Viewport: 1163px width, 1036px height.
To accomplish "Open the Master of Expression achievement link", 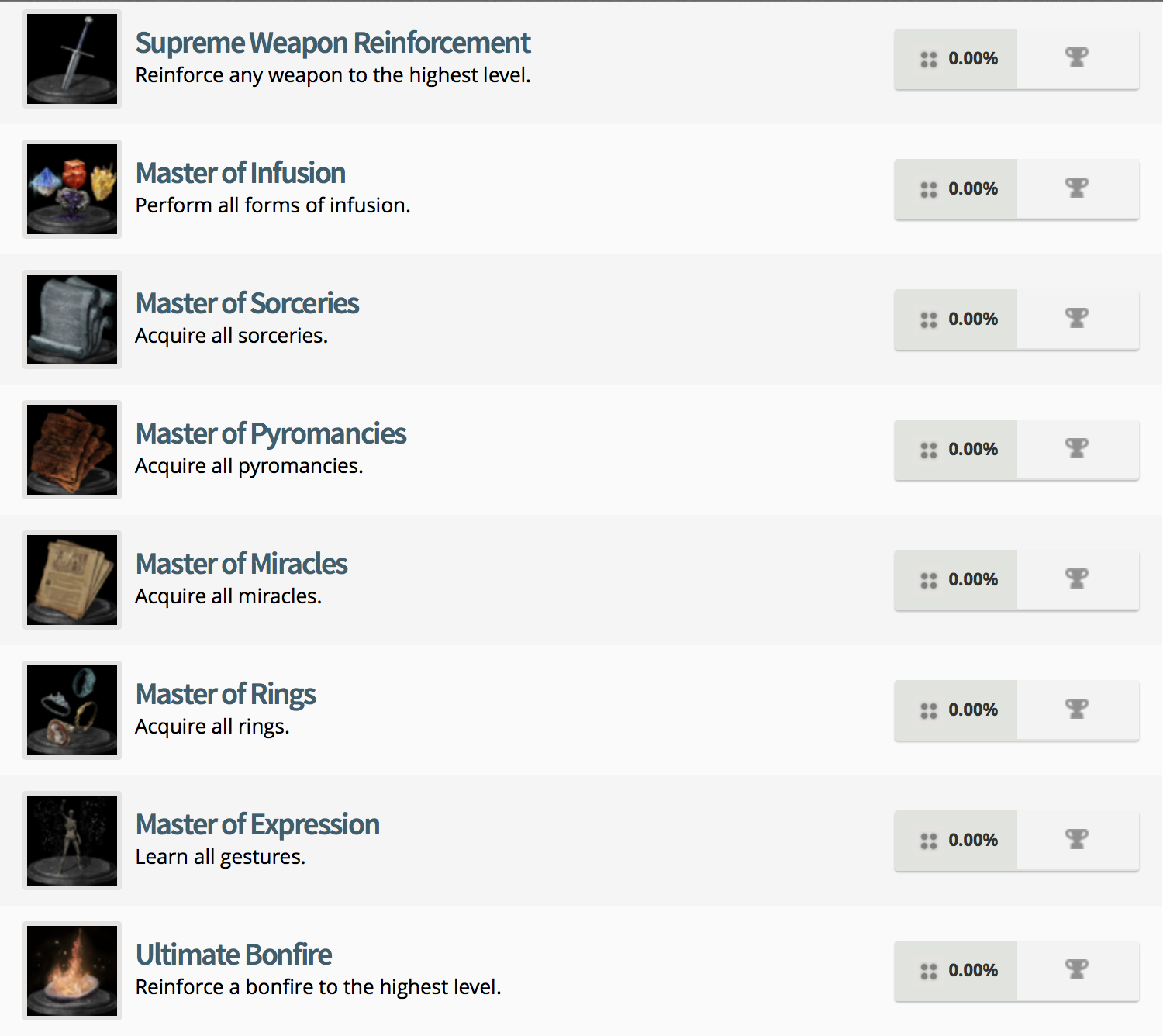I will click(x=257, y=824).
